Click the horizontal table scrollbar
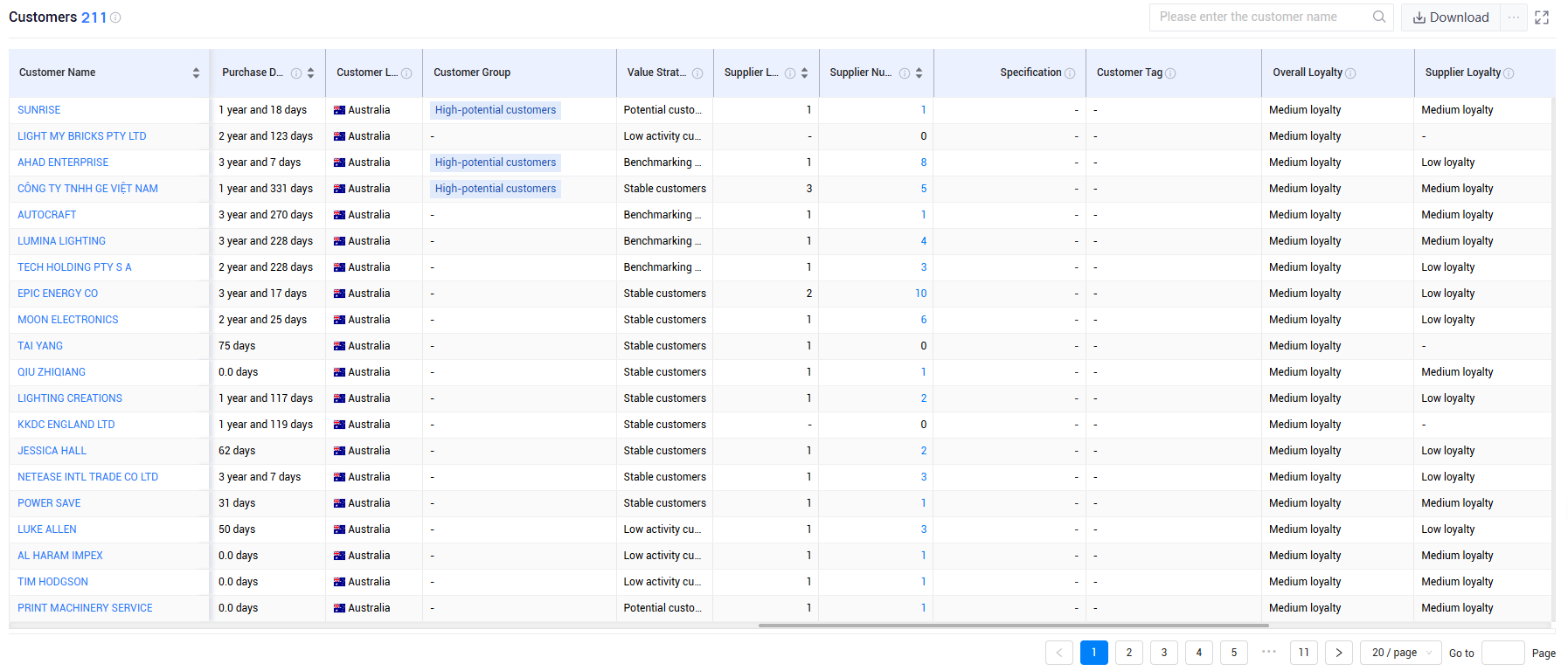1568x671 pixels. tap(1014, 626)
